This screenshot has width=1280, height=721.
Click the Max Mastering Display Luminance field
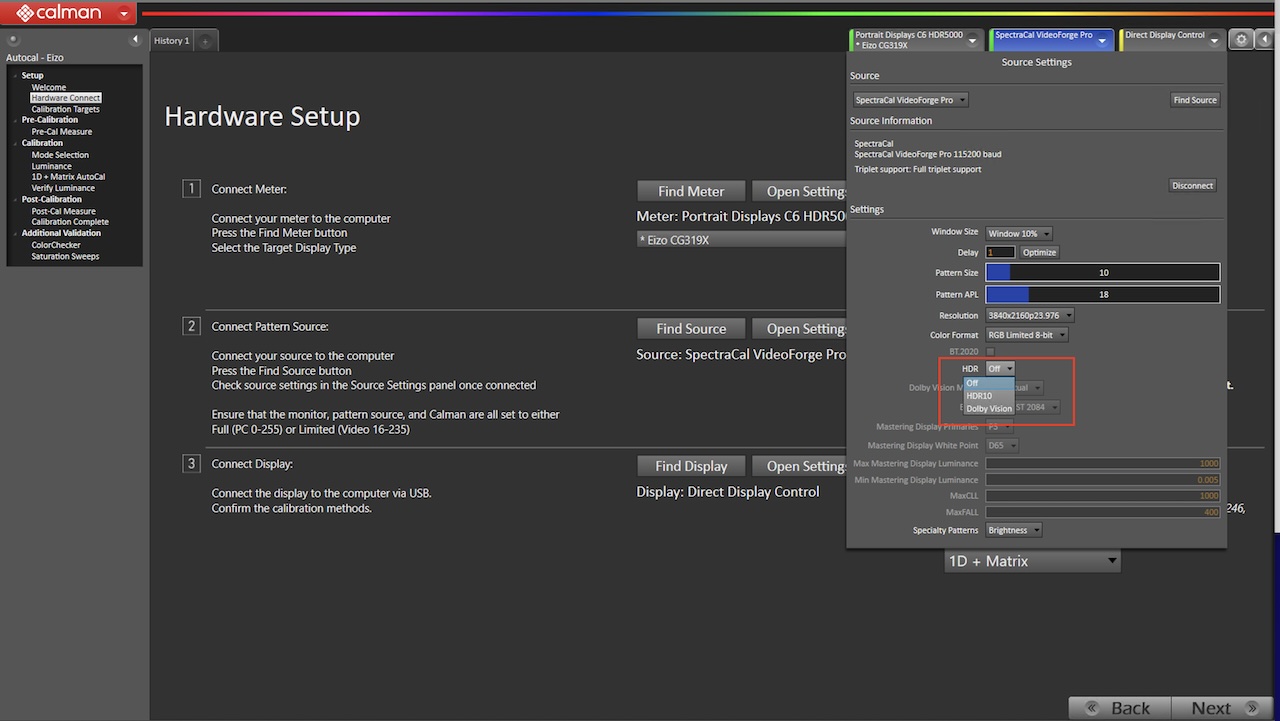[1103, 463]
